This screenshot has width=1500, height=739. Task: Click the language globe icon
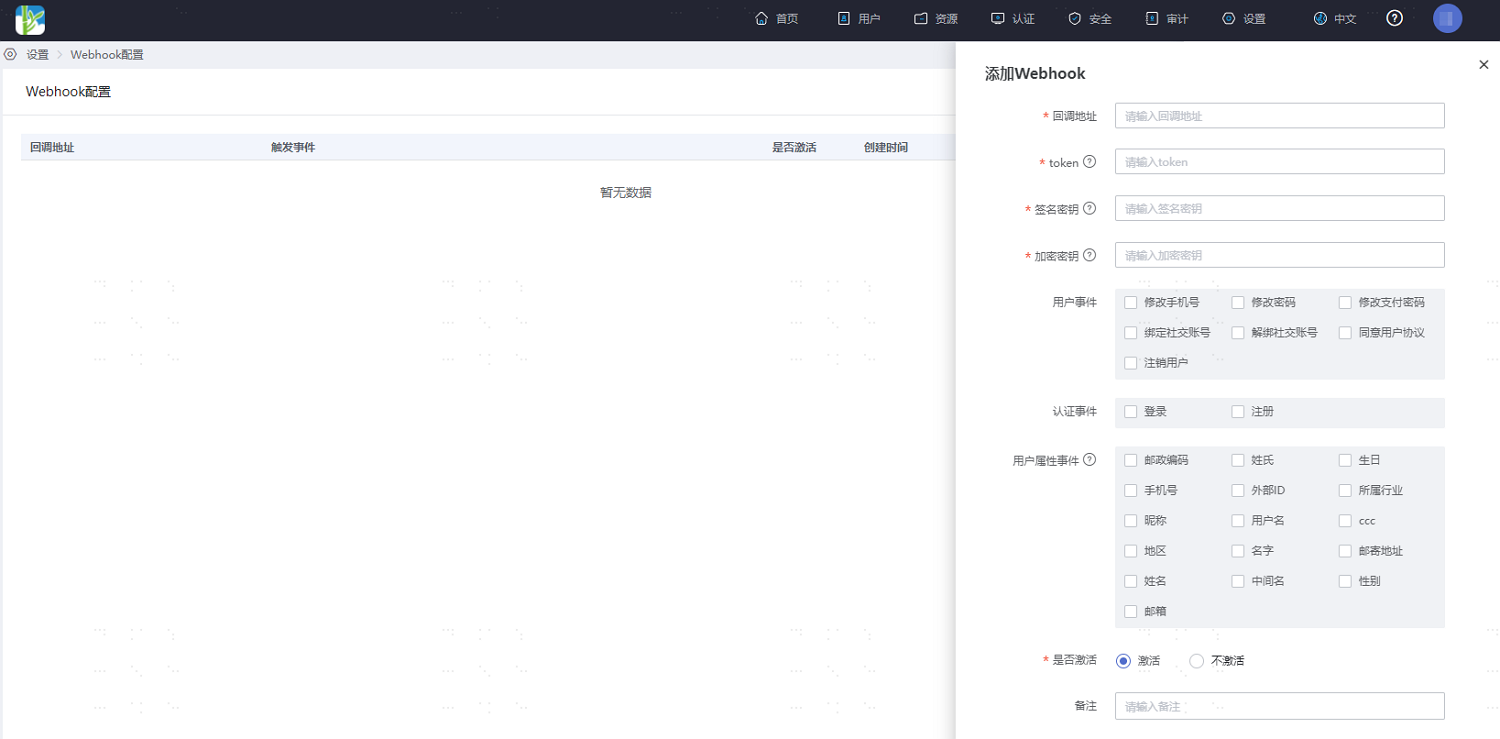(1320, 19)
